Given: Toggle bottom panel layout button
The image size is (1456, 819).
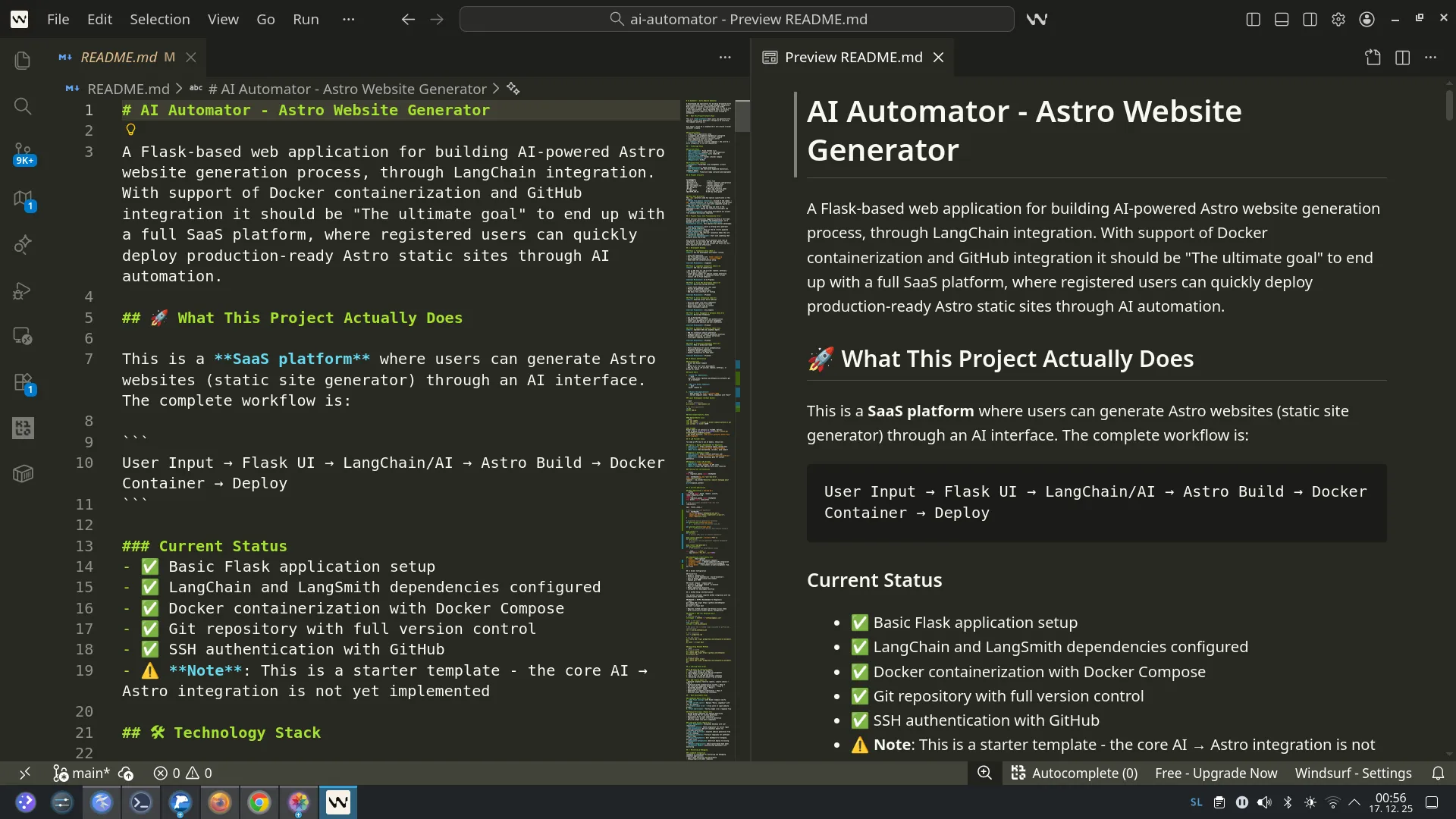Looking at the screenshot, I should [x=1282, y=20].
